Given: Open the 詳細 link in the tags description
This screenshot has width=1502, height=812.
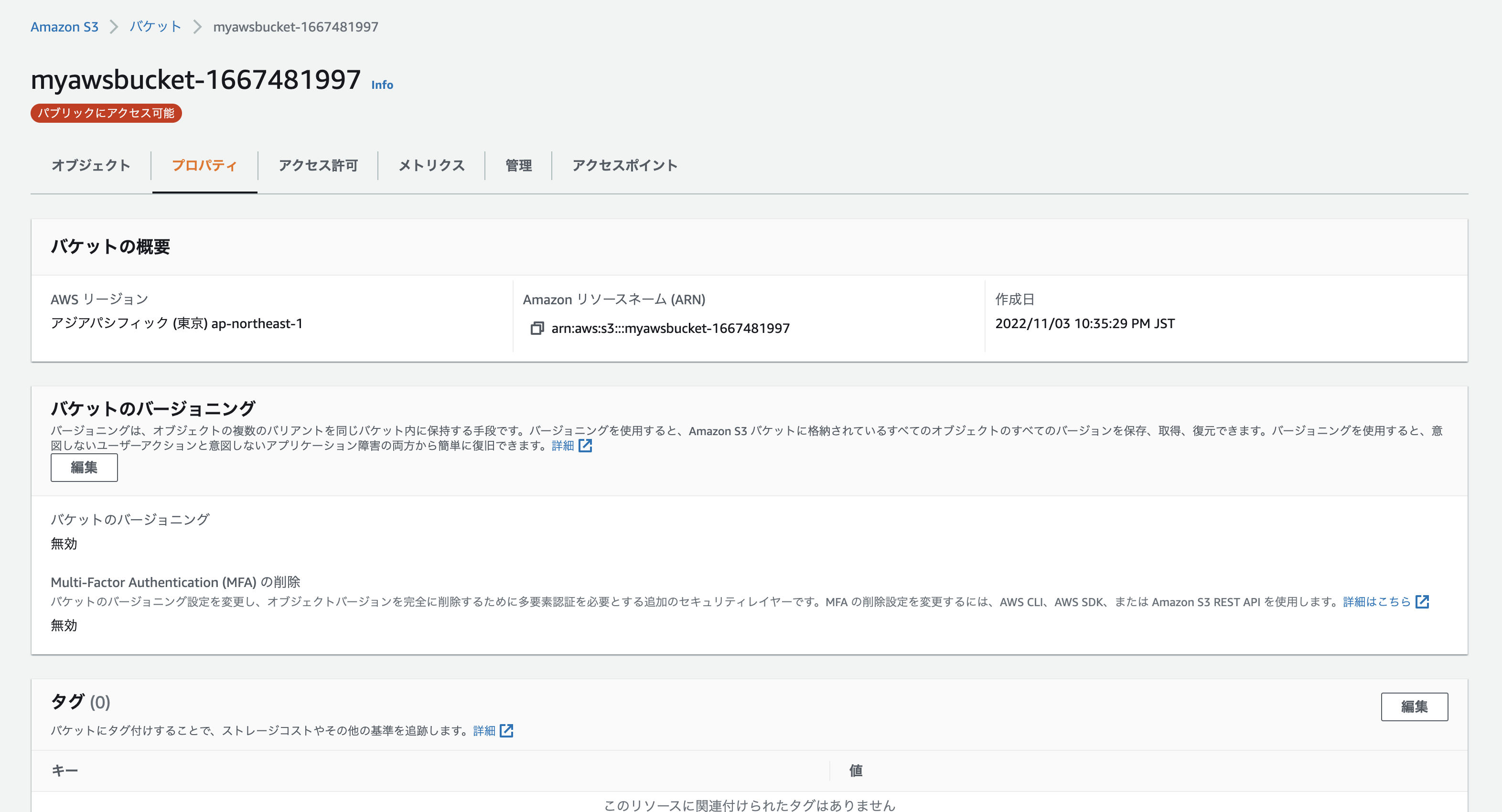Looking at the screenshot, I should click(485, 731).
